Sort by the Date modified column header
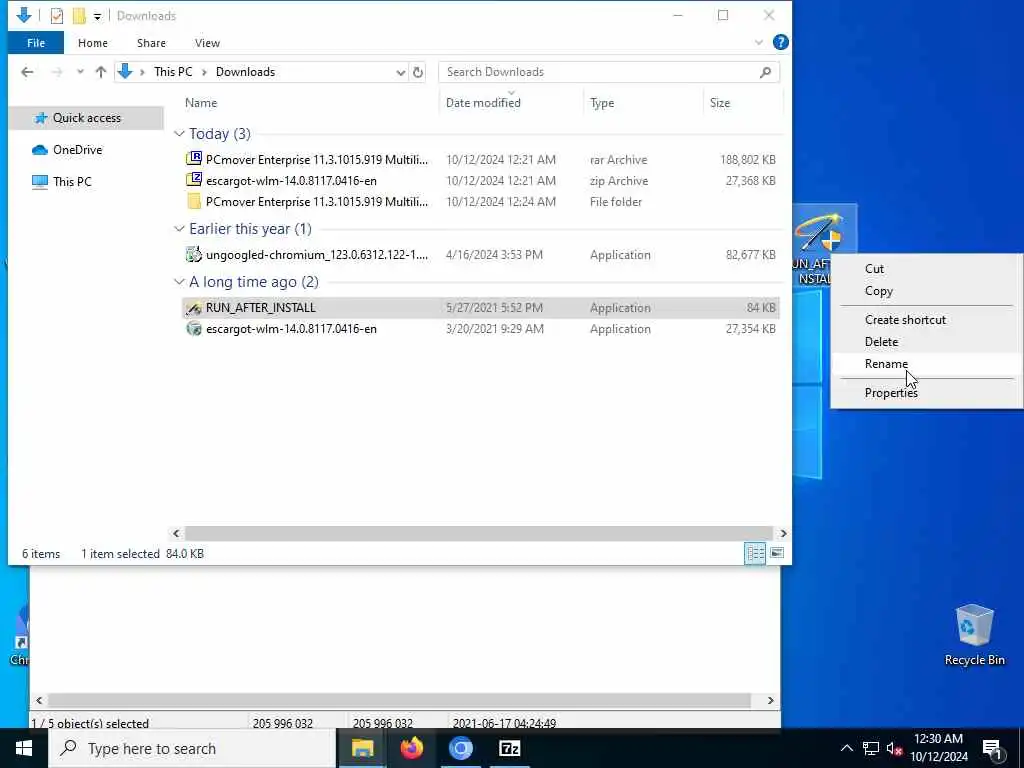 [483, 103]
